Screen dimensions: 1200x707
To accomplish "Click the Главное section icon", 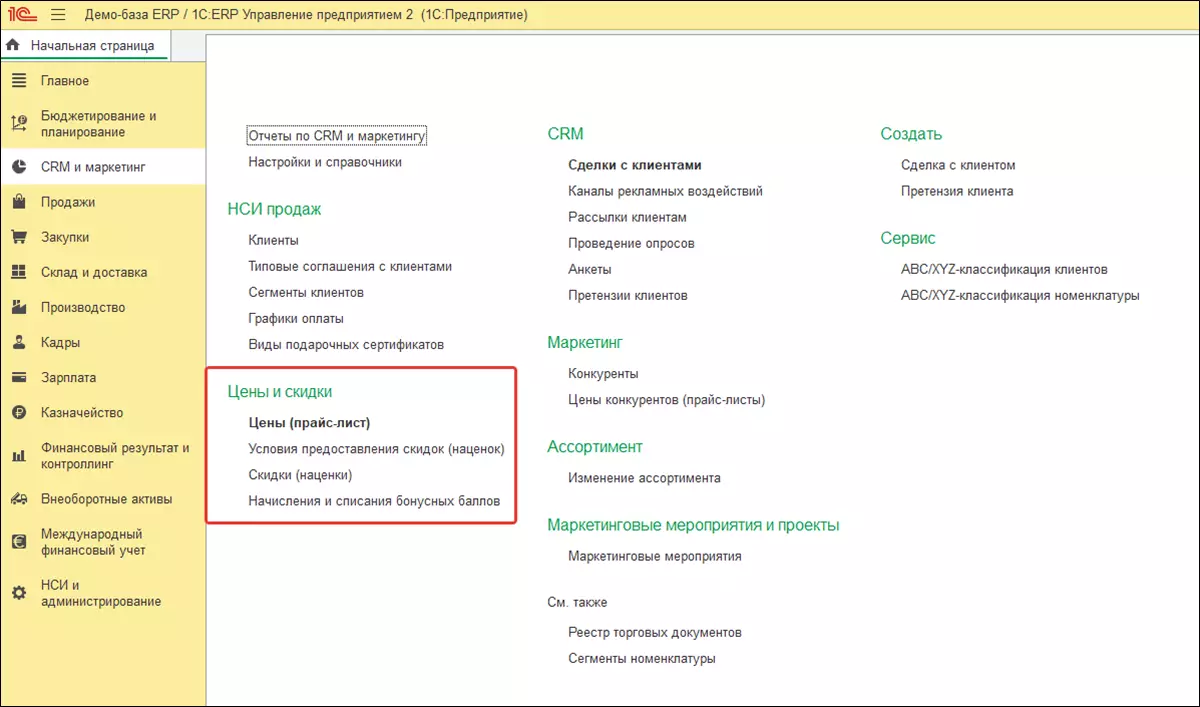I will (19, 81).
